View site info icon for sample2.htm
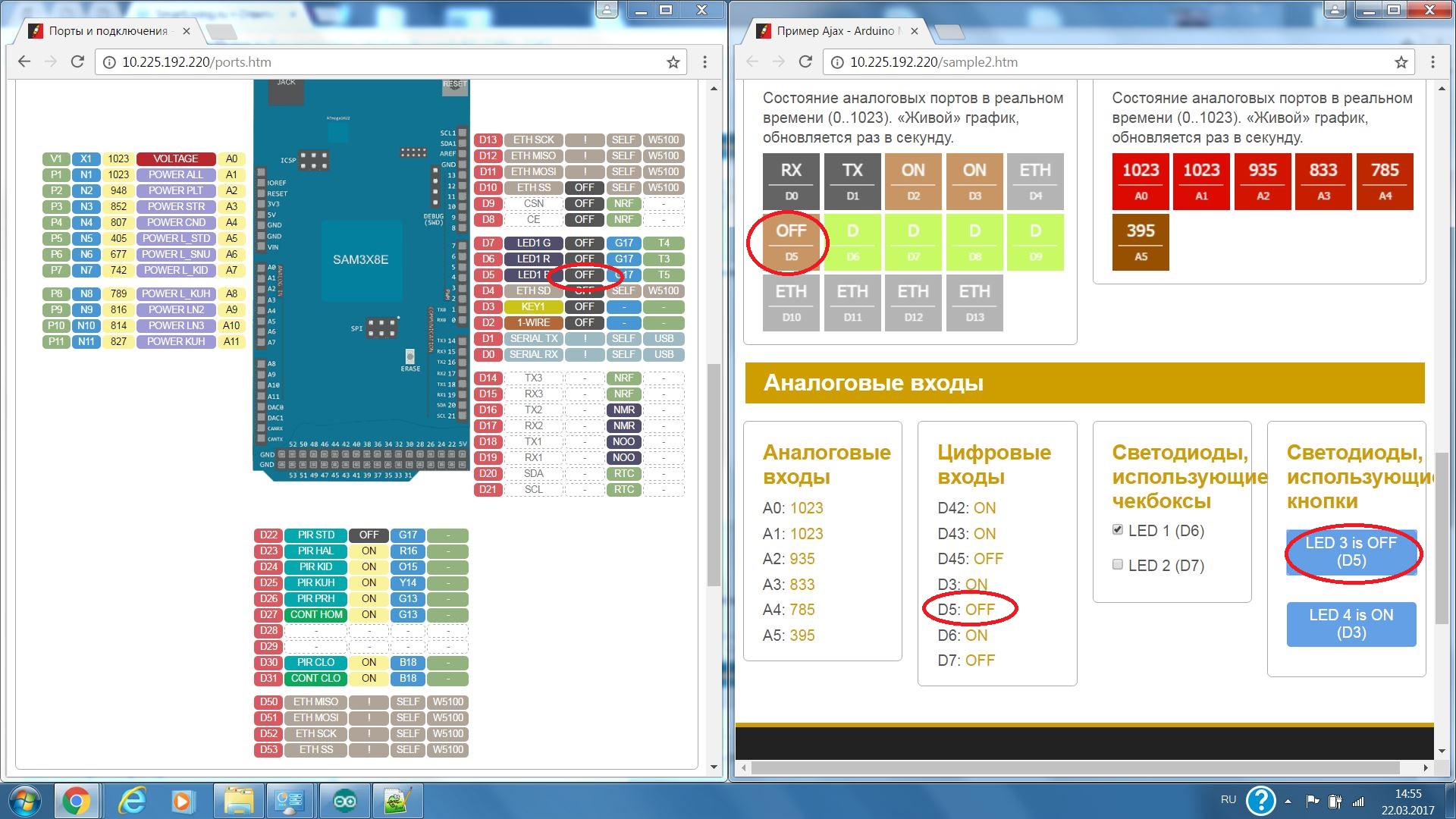Screen dimensions: 1456x819 (837, 62)
